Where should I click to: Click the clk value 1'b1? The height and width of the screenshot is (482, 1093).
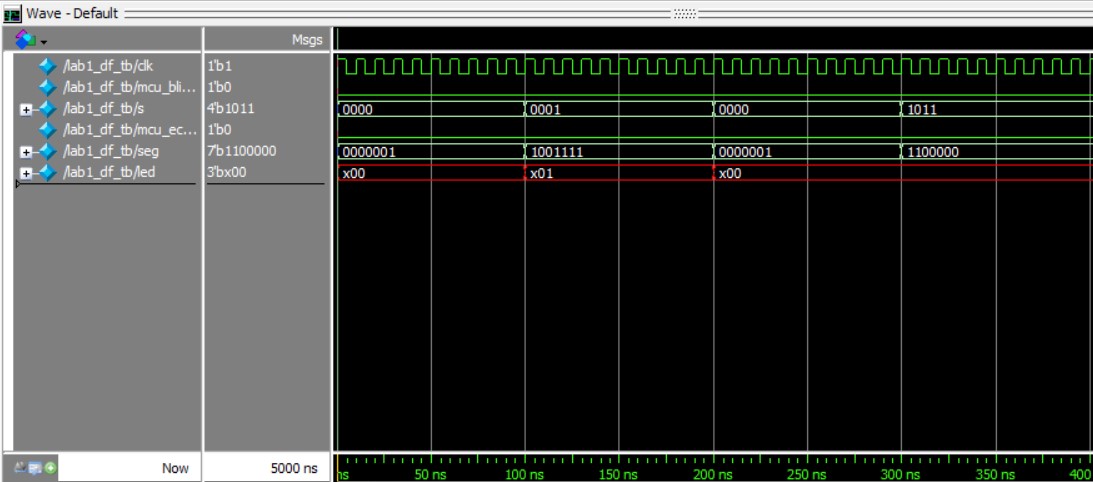pos(219,67)
